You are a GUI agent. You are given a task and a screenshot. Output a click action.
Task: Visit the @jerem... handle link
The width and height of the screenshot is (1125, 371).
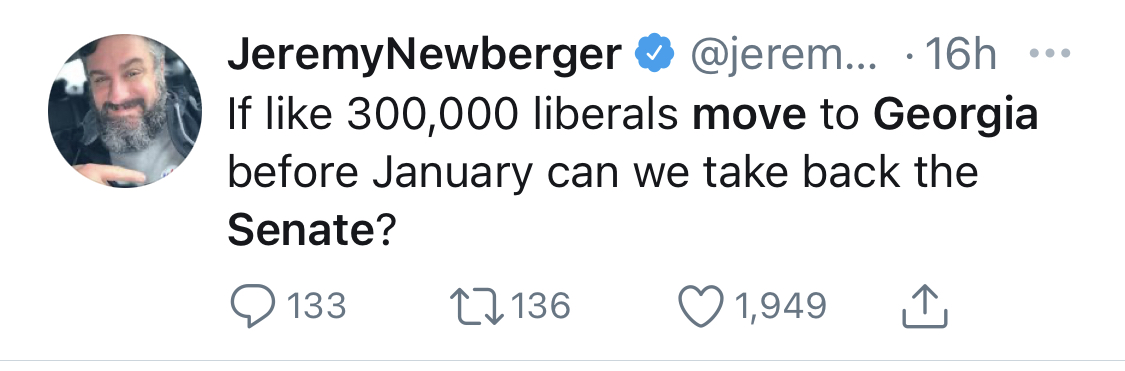[783, 55]
